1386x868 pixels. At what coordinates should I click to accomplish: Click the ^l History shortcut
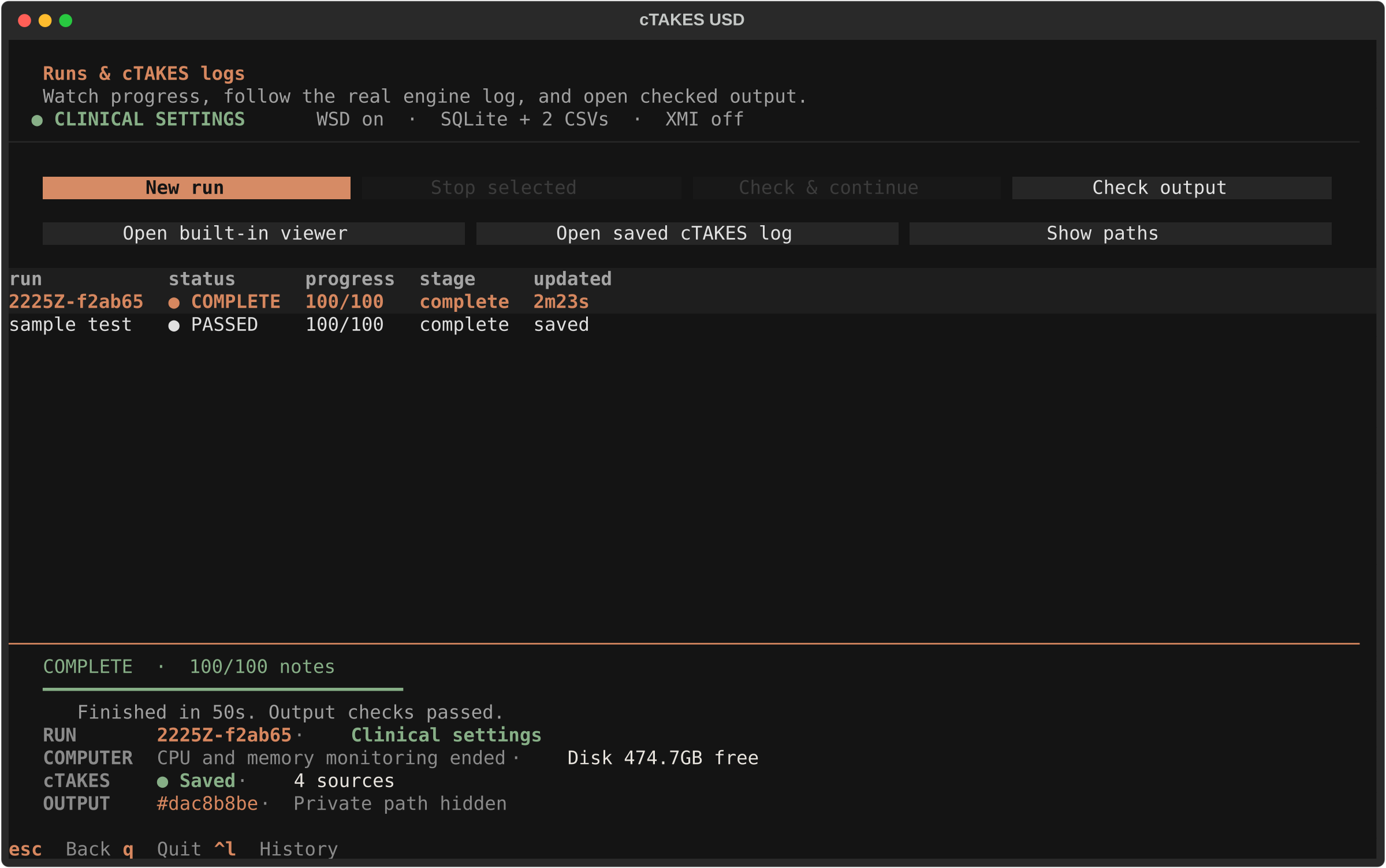[276, 850]
